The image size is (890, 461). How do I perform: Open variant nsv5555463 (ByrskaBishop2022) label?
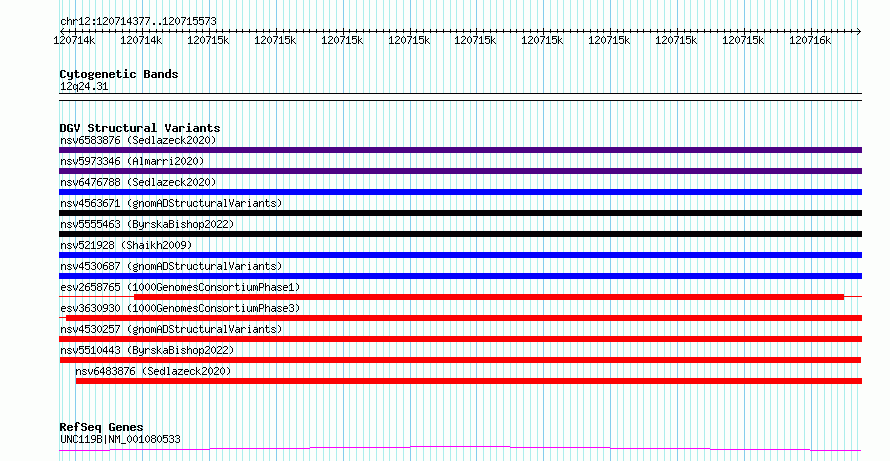[147, 224]
